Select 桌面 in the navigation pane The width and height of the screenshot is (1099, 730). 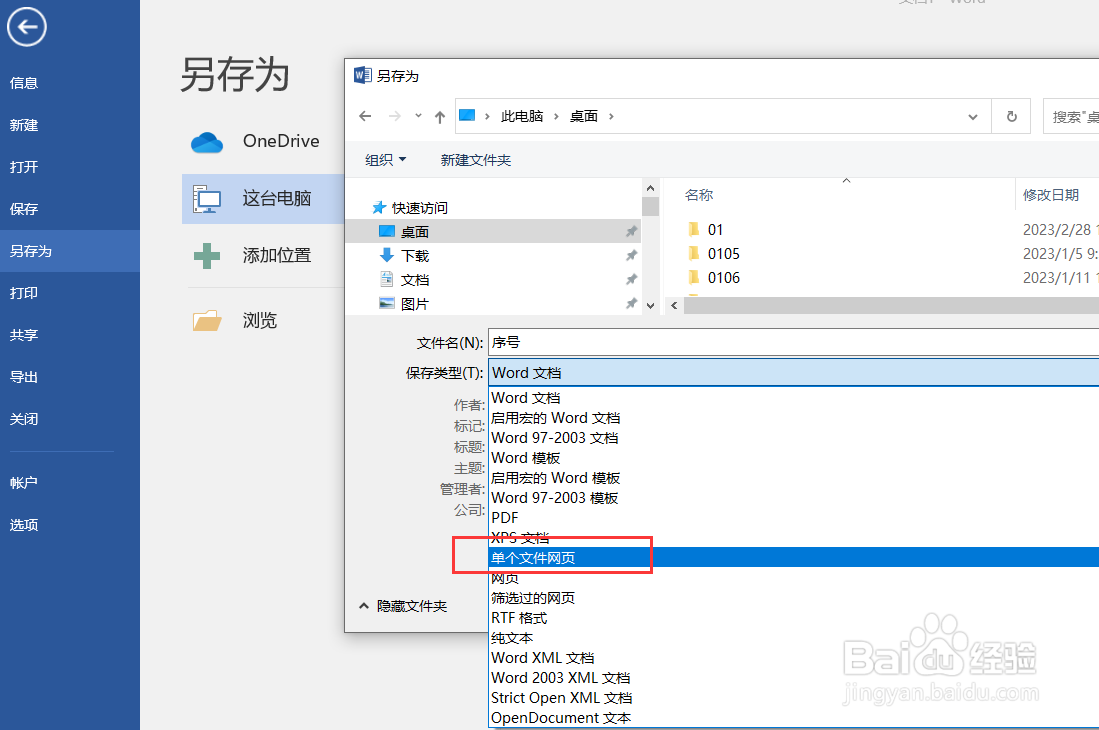pos(493,232)
